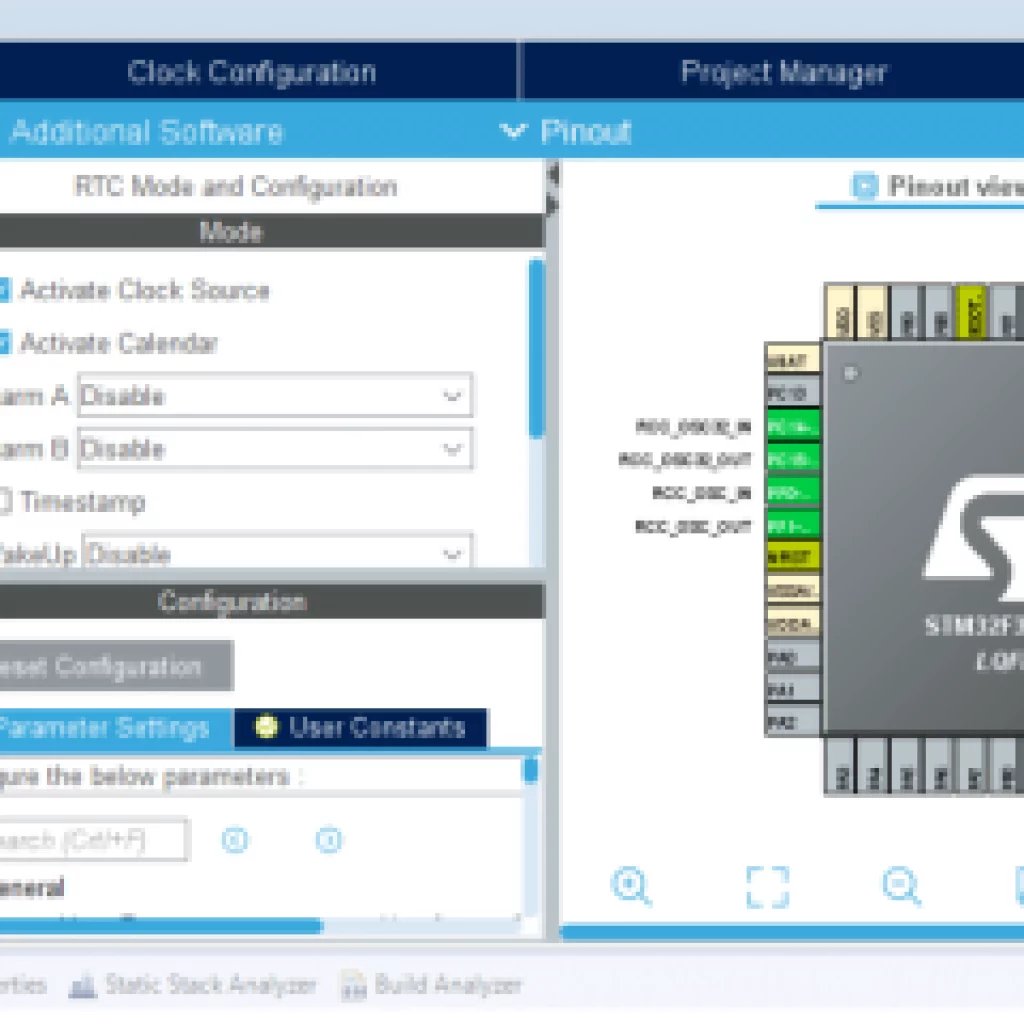Open the Alarm A dropdown

(274, 396)
